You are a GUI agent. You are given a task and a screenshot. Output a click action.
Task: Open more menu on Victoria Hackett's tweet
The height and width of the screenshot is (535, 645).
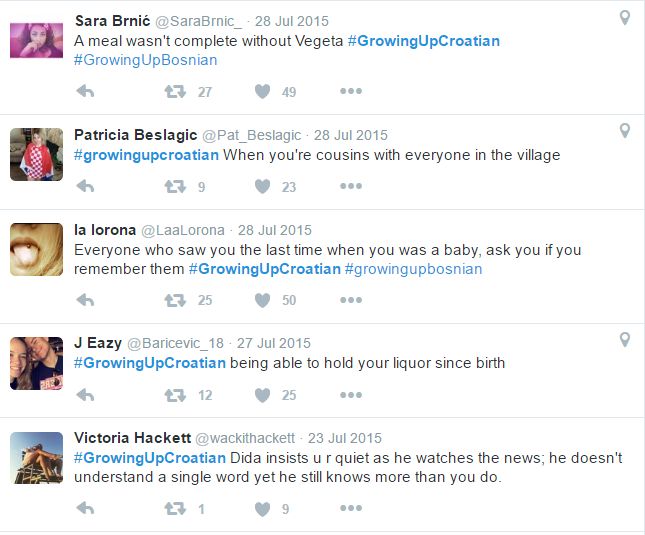(x=350, y=509)
